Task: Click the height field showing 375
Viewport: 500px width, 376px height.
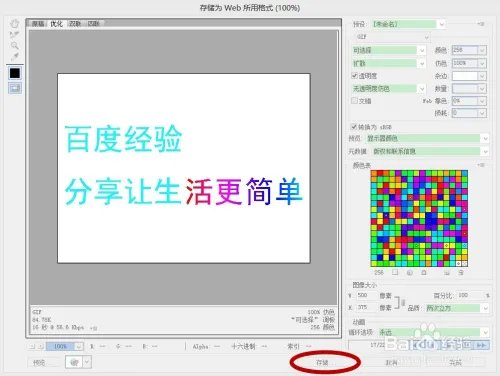Action: click(x=367, y=307)
